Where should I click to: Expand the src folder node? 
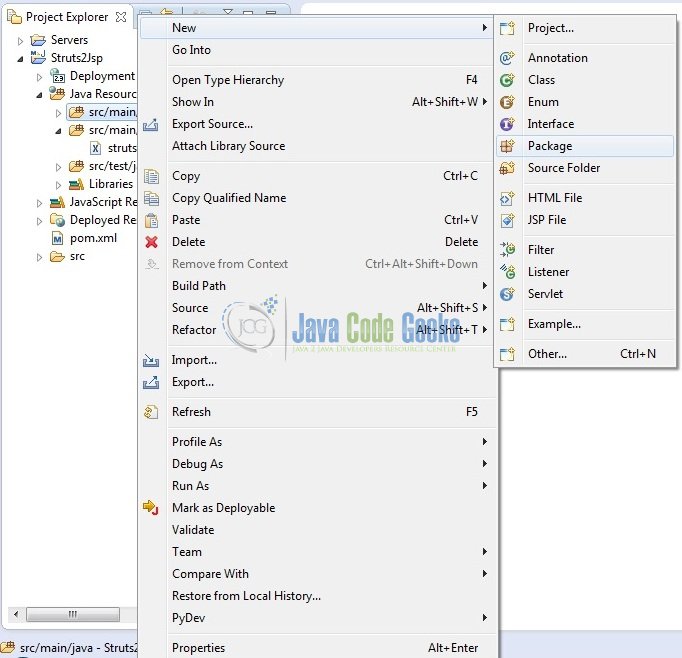click(x=39, y=257)
